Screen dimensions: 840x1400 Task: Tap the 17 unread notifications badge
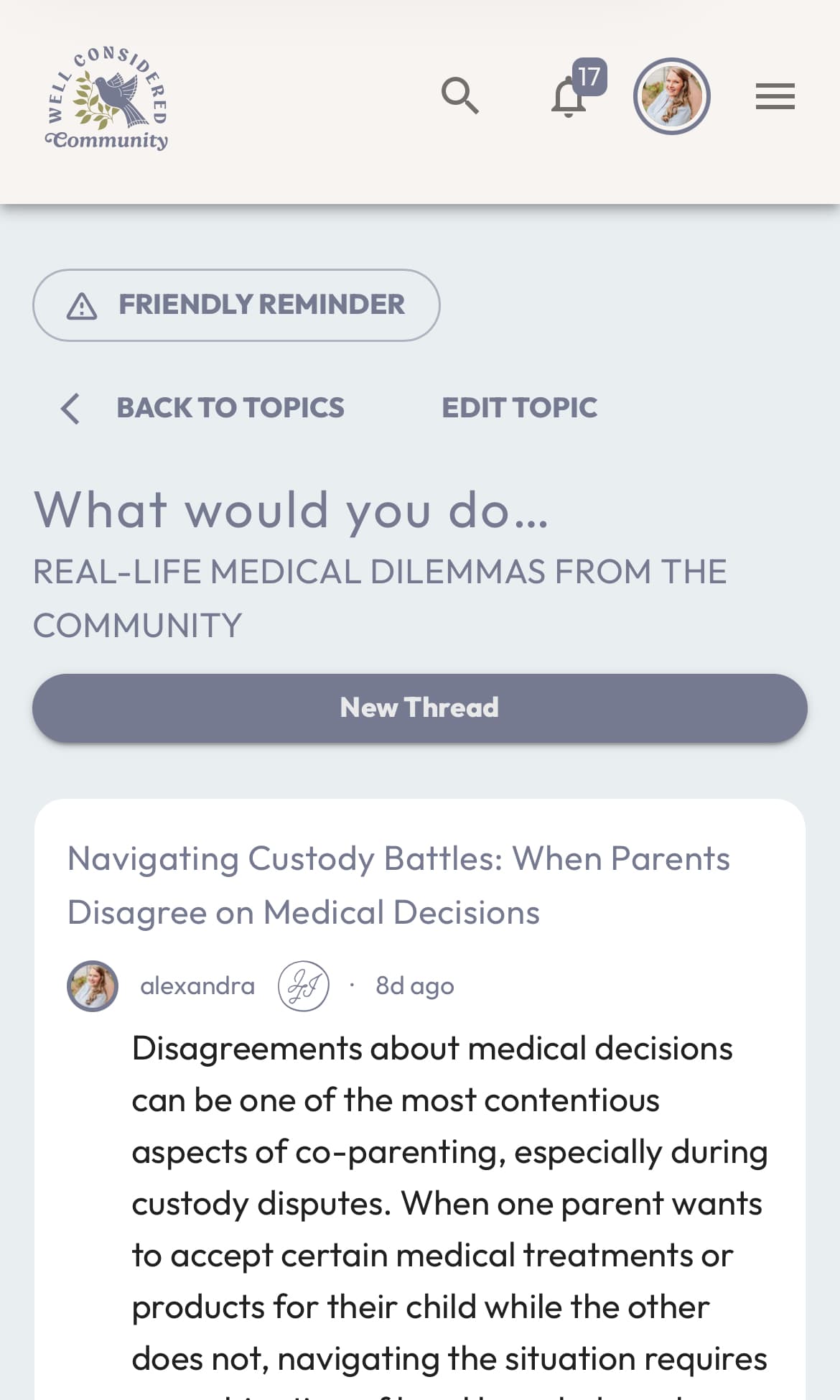point(589,77)
